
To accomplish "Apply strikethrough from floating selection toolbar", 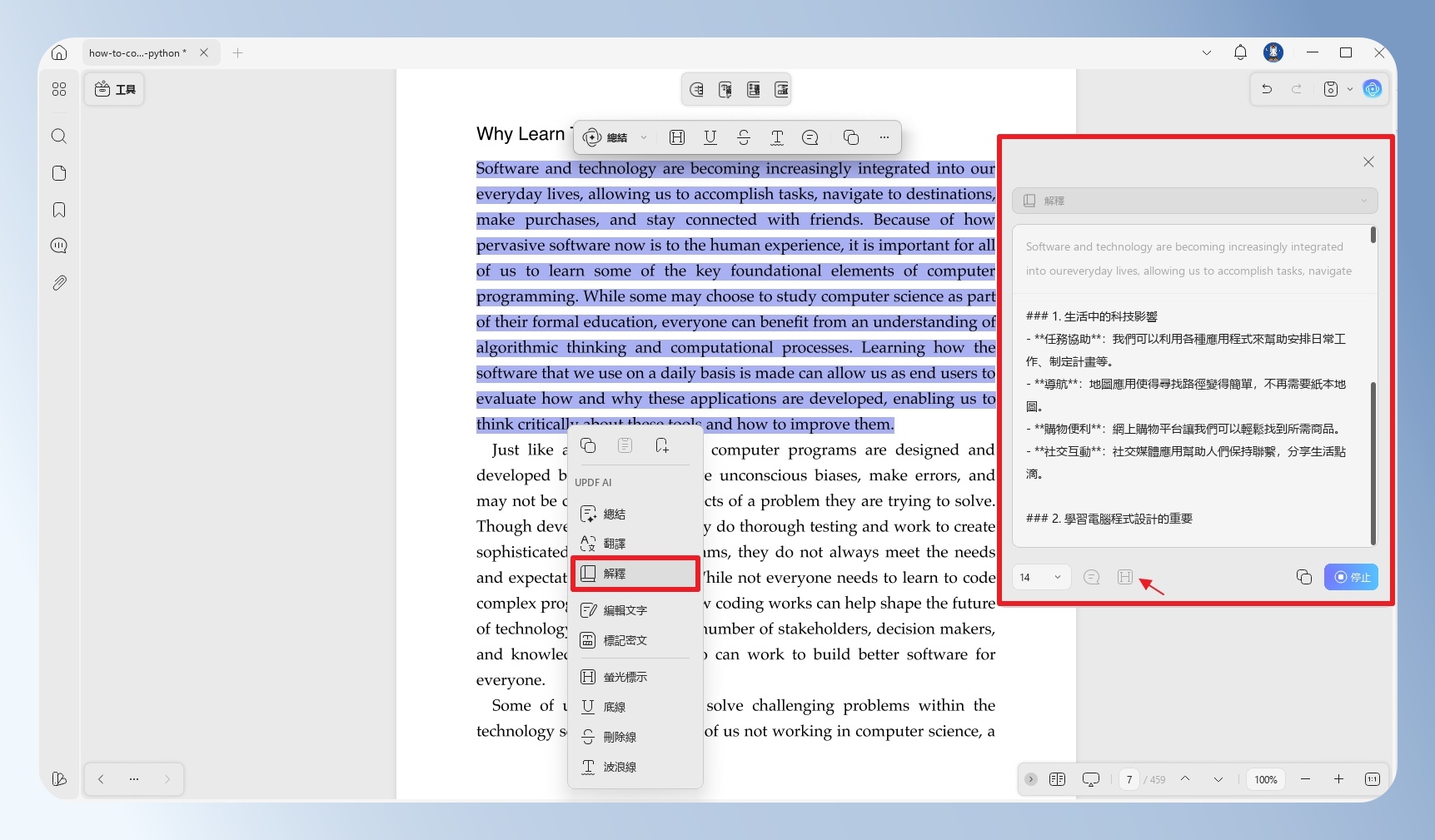I will [x=744, y=137].
